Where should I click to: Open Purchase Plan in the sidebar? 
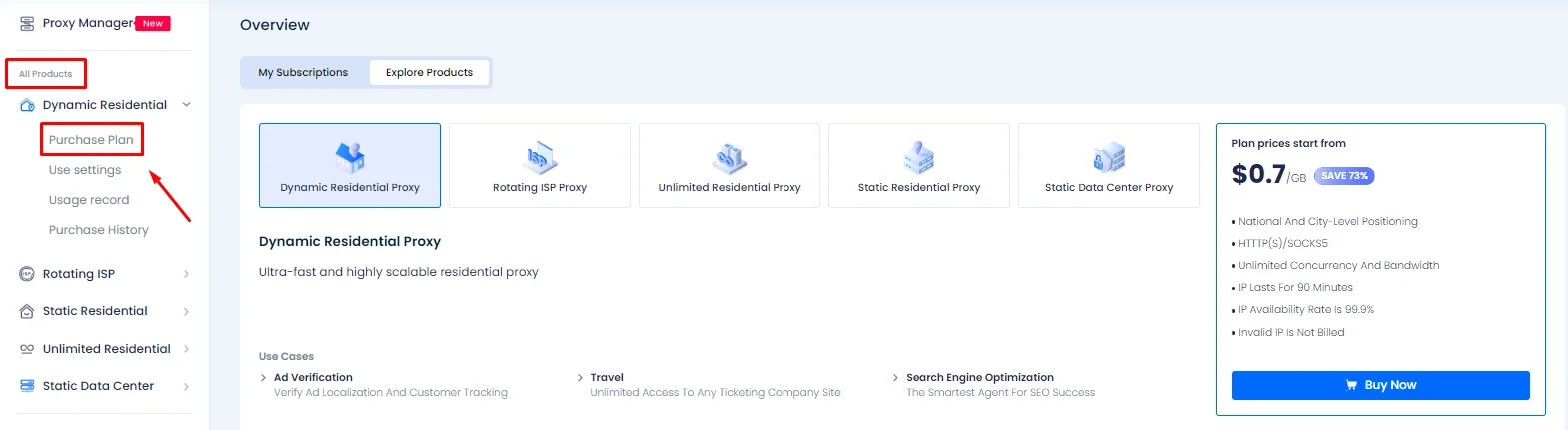91,140
